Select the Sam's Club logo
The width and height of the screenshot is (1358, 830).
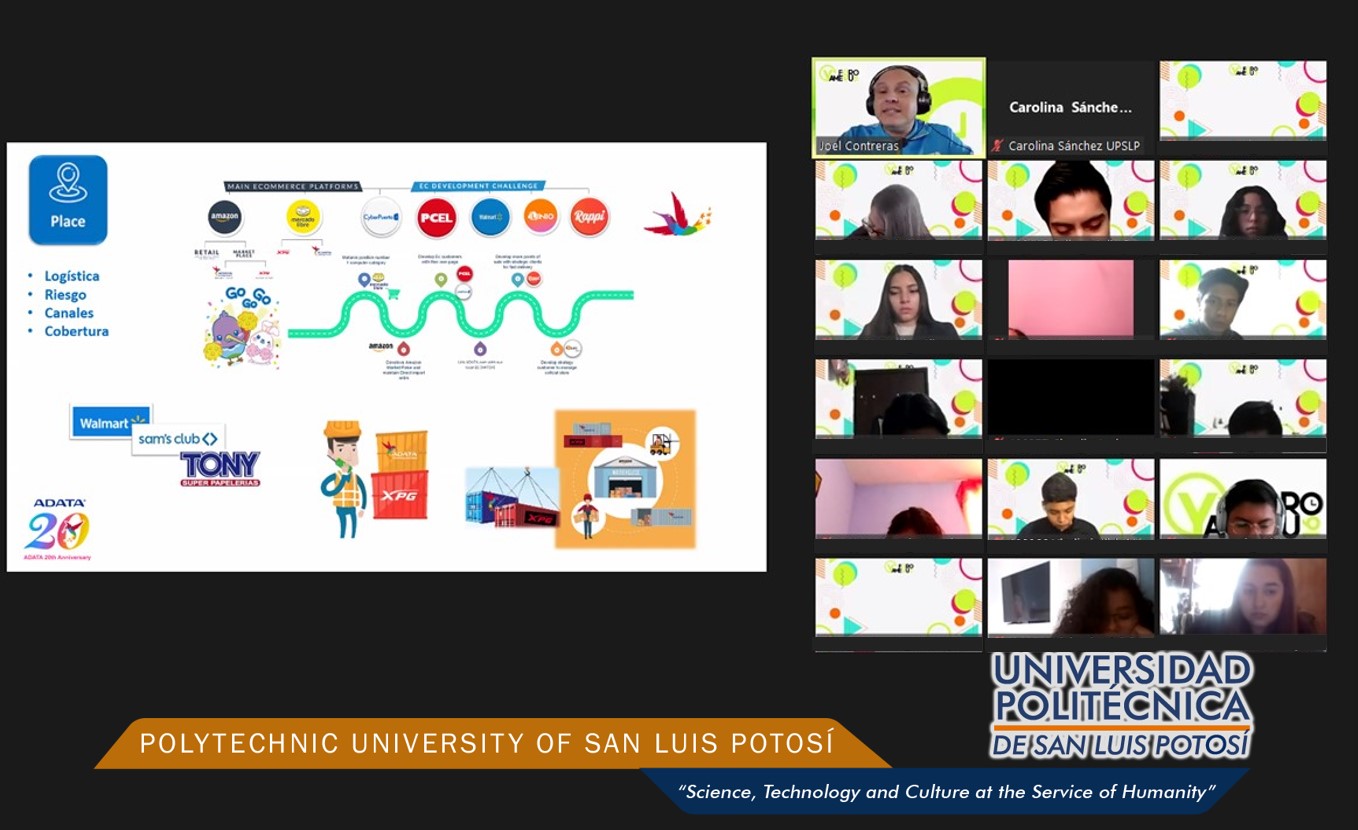coord(178,439)
